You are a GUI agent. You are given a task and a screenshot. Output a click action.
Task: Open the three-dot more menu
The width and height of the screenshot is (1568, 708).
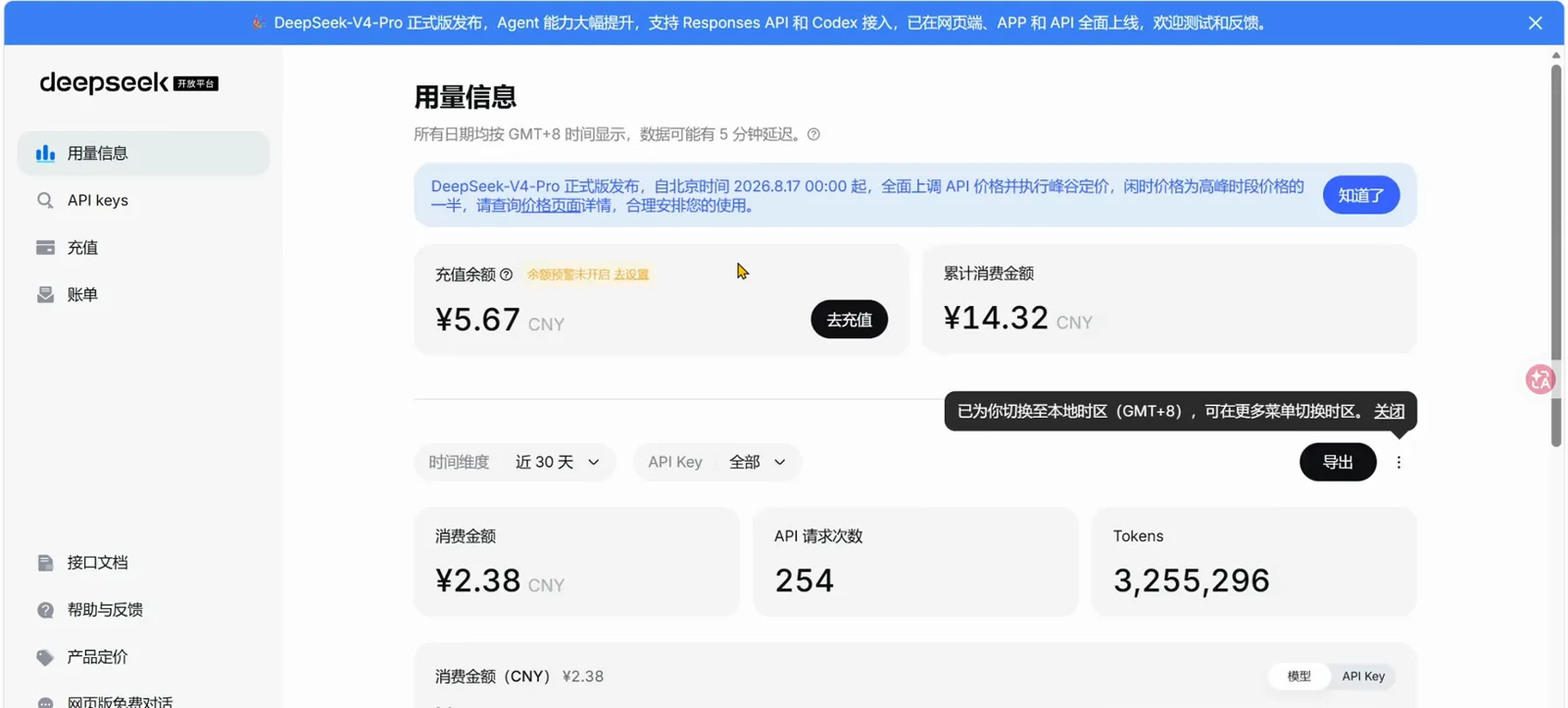[1398, 462]
